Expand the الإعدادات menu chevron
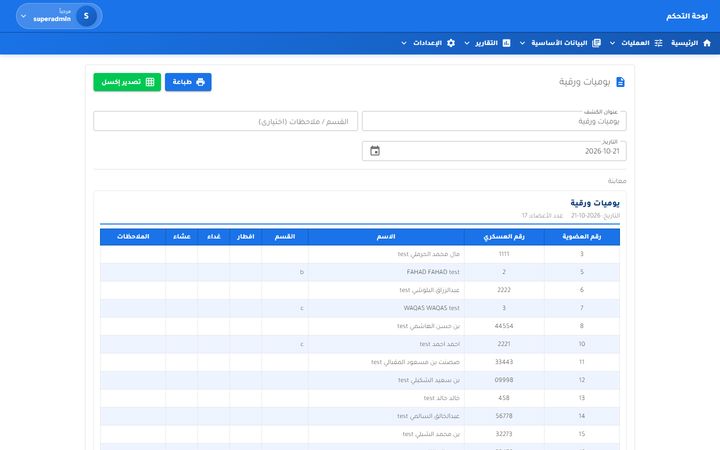 (404, 43)
